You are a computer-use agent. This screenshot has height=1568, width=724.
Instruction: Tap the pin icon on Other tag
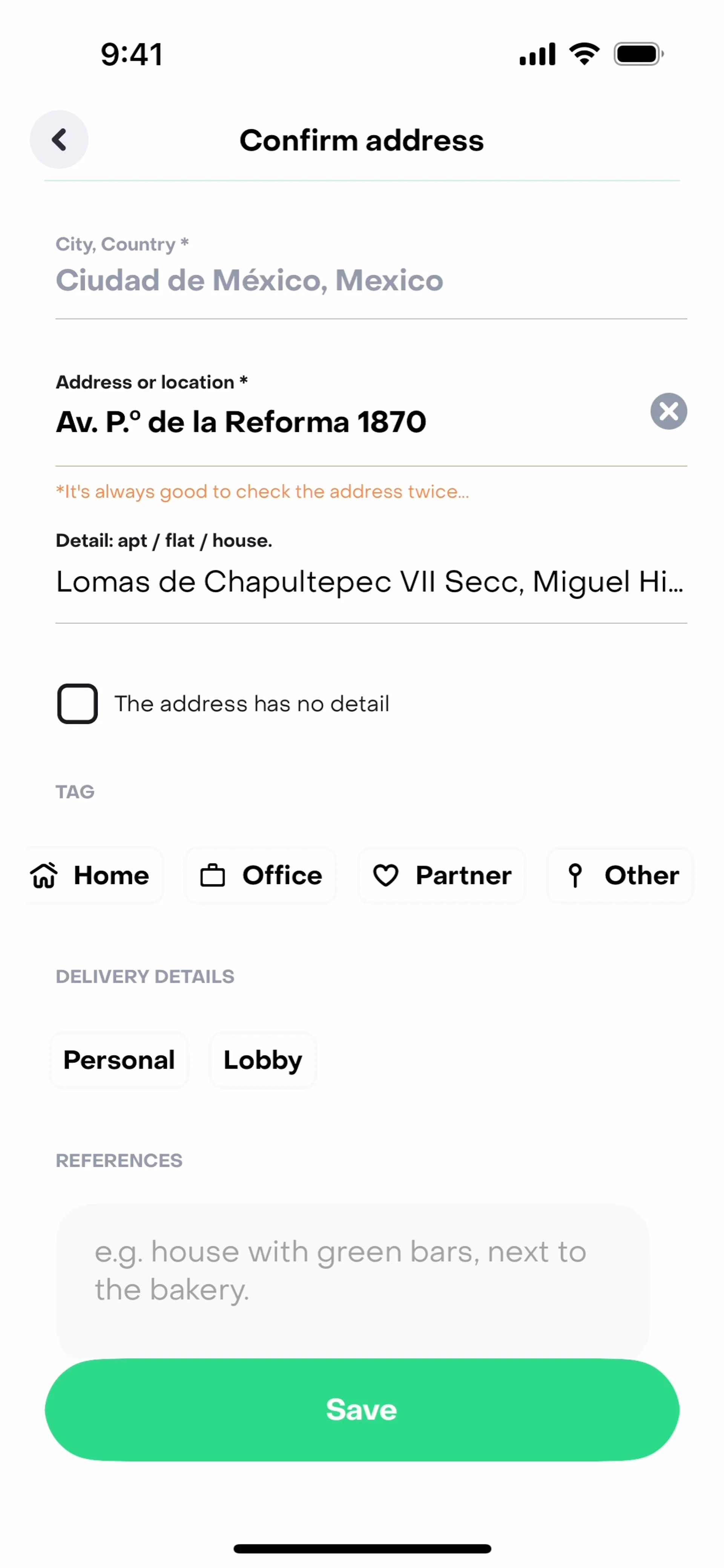pyautogui.click(x=575, y=876)
